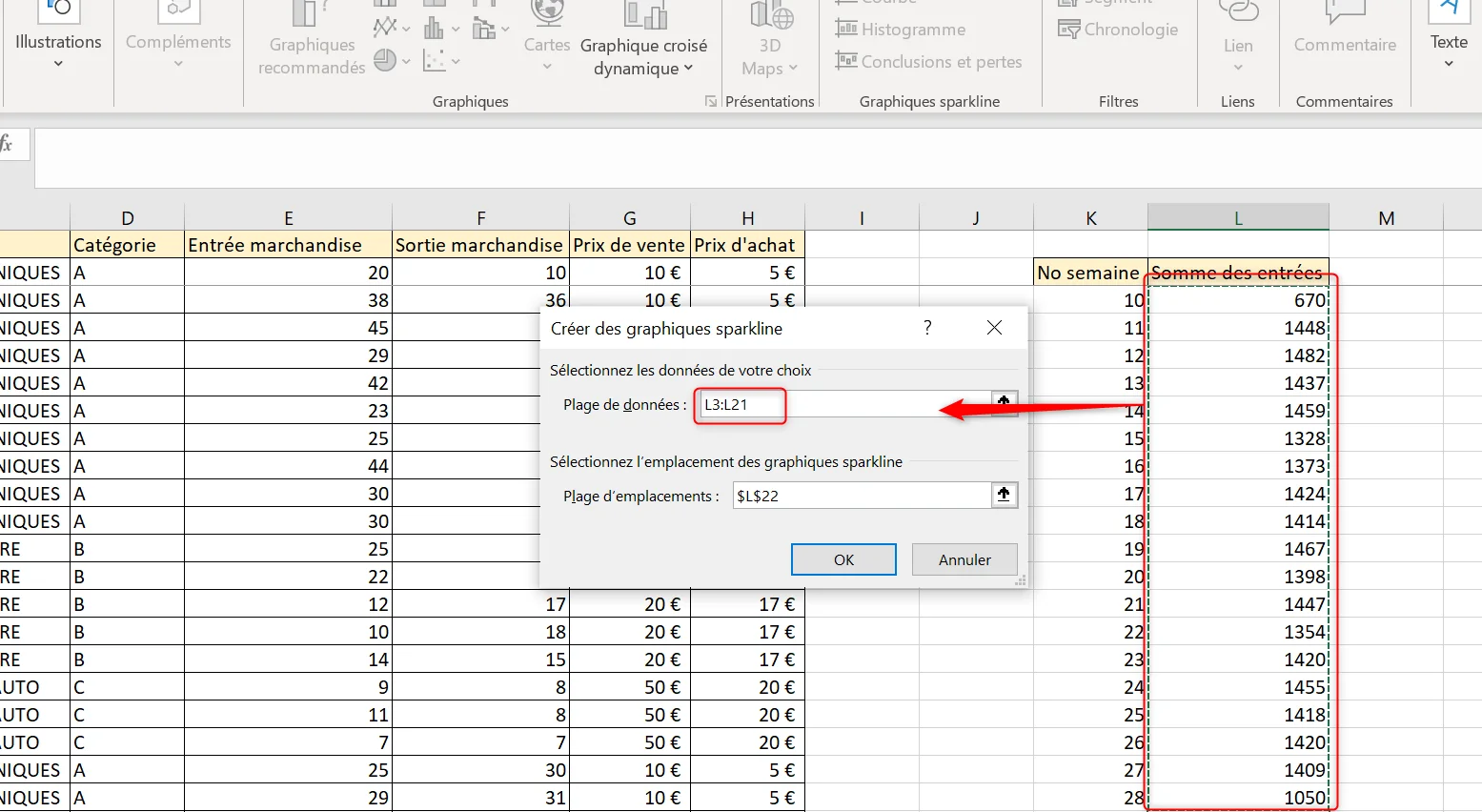This screenshot has height=812, width=1482.
Task: Confirm sparkline dialog with OK
Action: click(843, 559)
